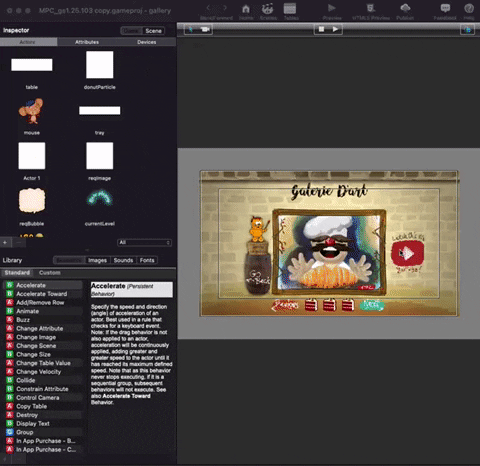Open the Actors tab
480x466 pixels.
(28, 42)
